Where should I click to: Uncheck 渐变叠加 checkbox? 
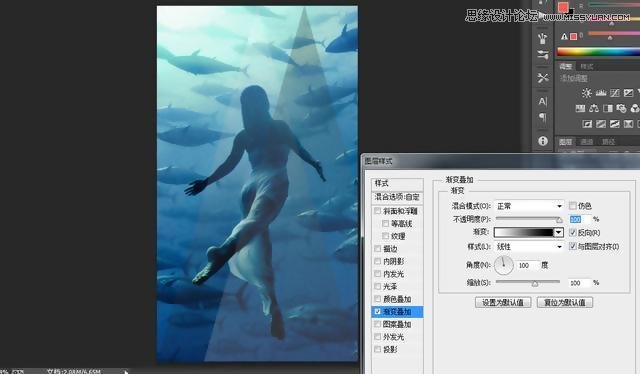378,312
